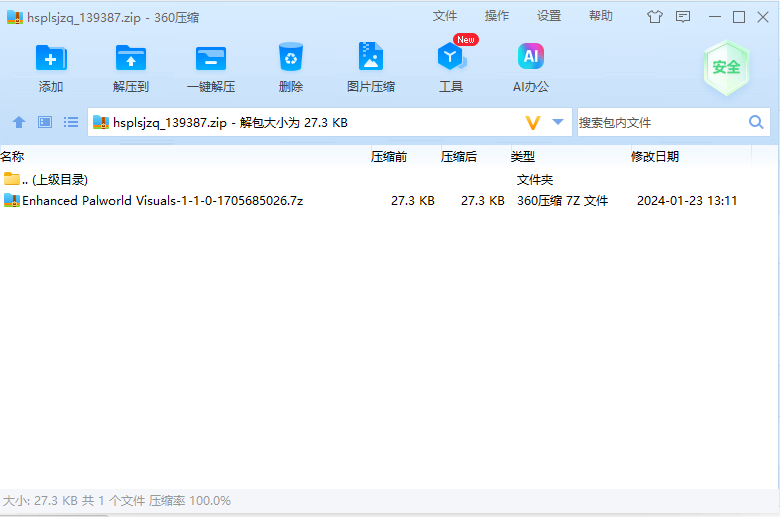Click the 2024-01-23 13:11 date cell
Viewport: 780px width, 517px height.
coord(687,201)
